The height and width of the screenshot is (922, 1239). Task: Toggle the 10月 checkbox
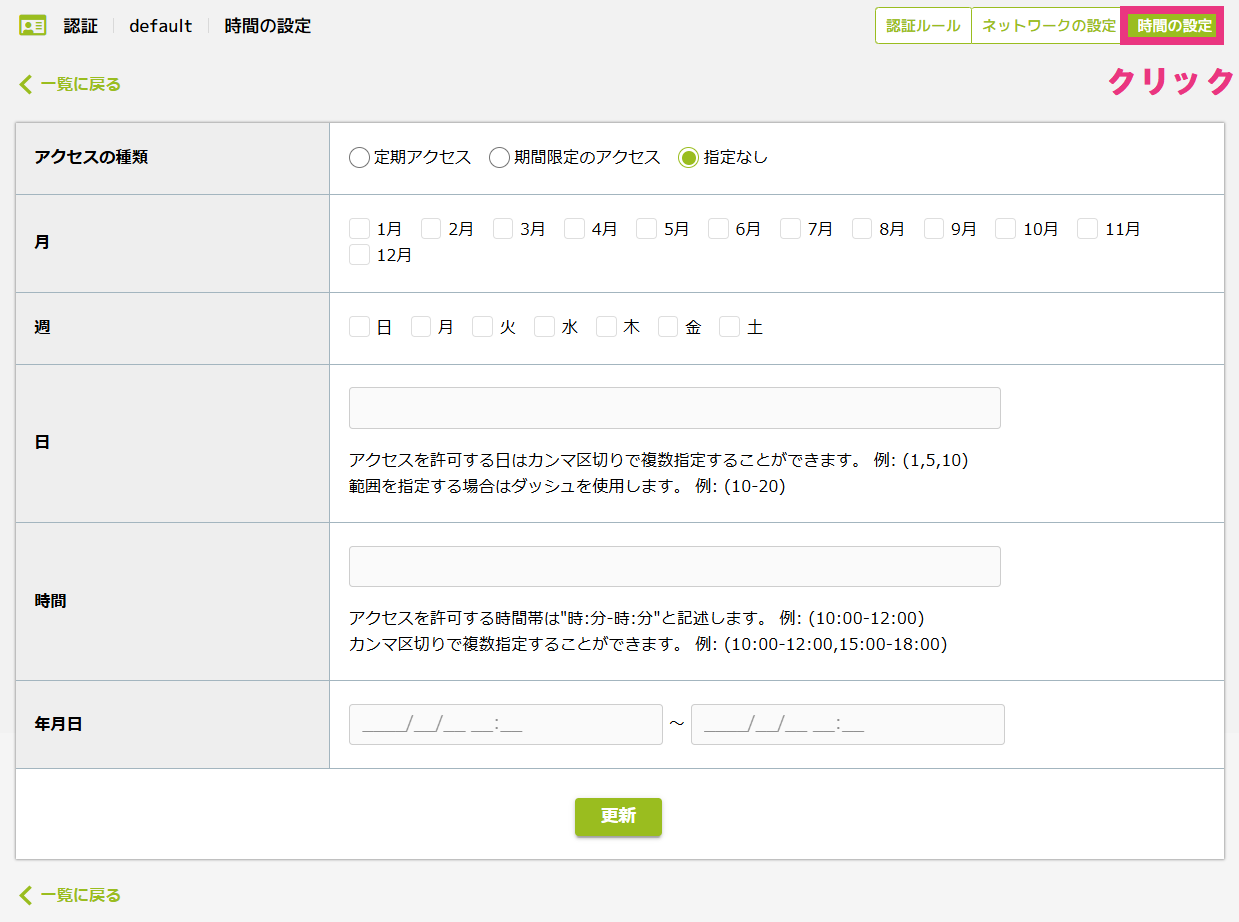1006,229
